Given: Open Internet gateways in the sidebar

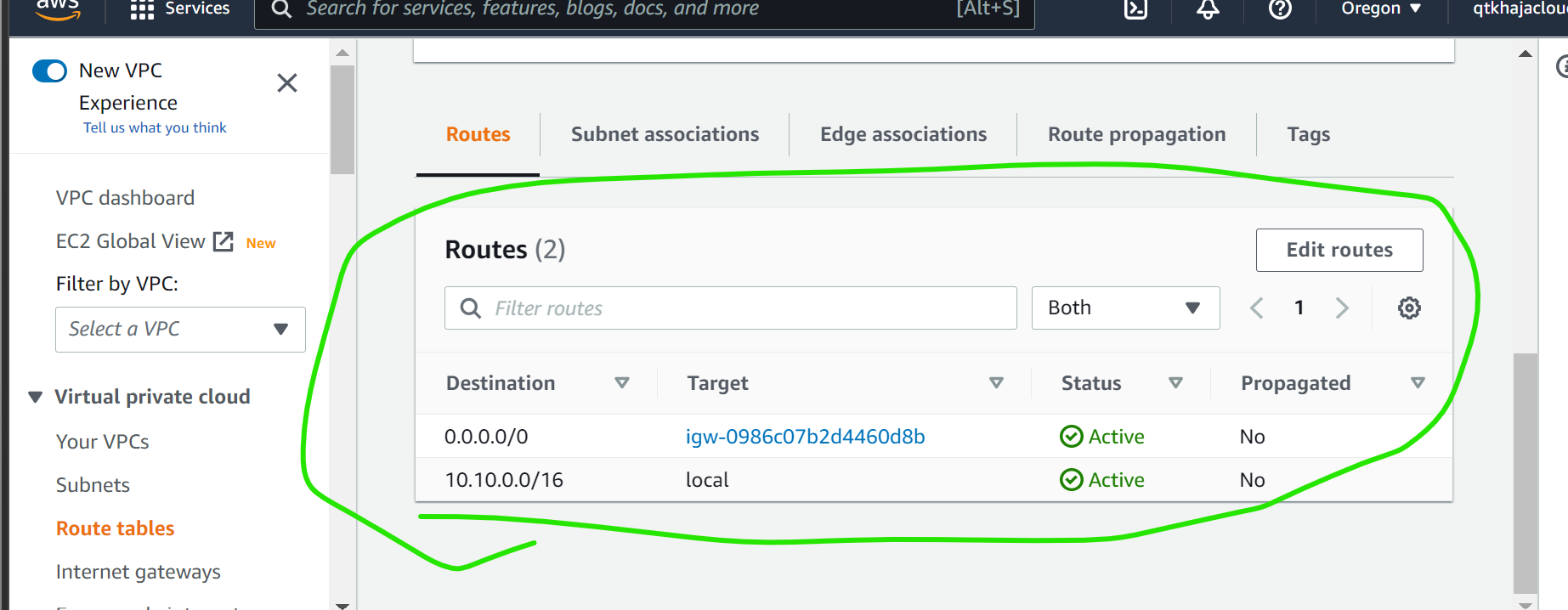Looking at the screenshot, I should click(x=139, y=572).
